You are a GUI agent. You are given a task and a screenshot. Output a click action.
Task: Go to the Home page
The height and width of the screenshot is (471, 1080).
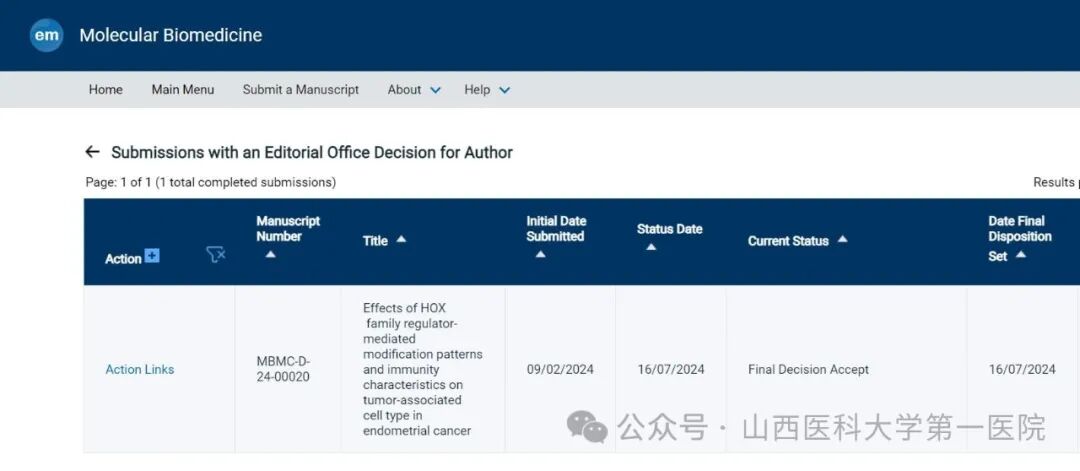(105, 90)
